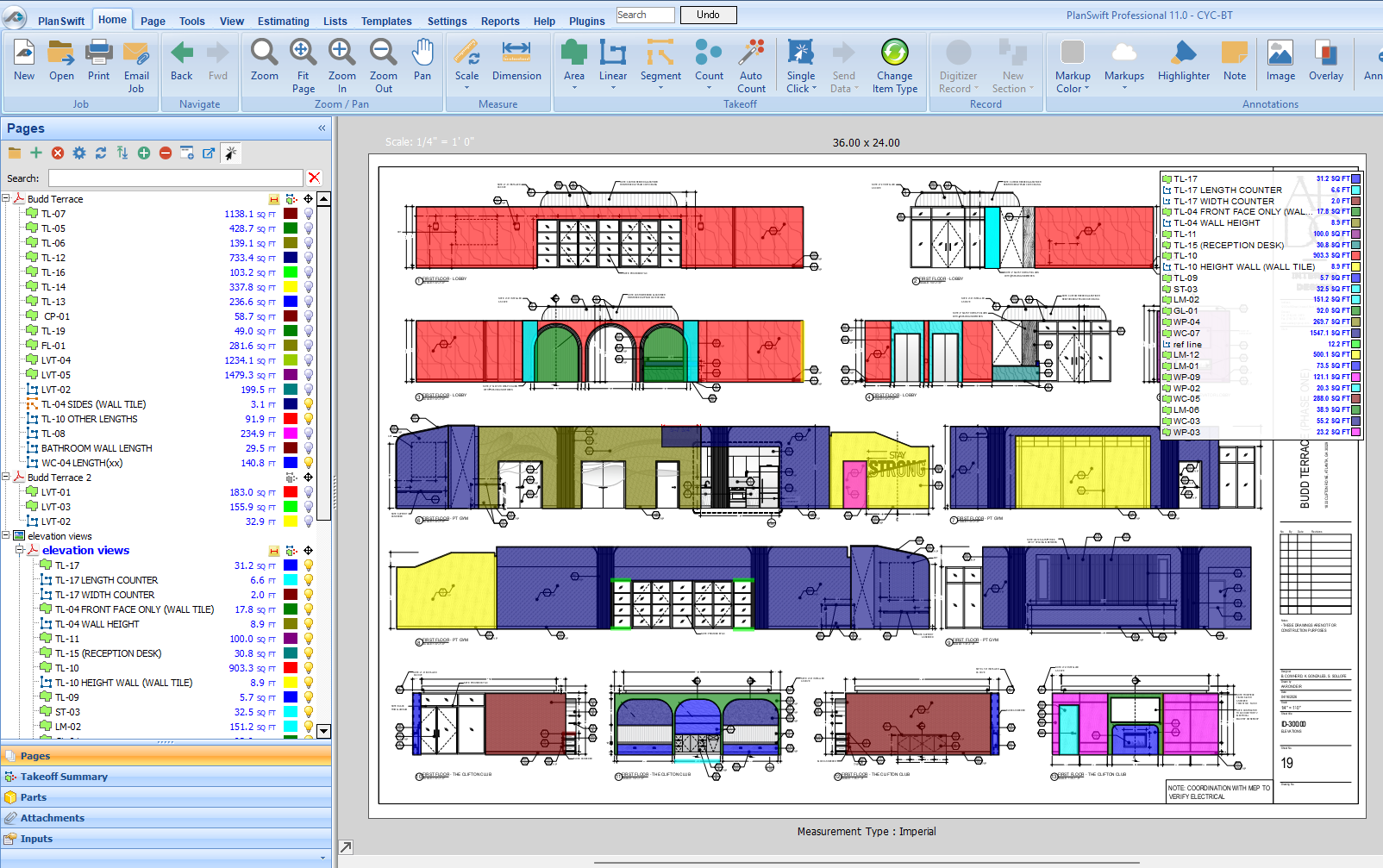Open the Templates ribbon tab
Viewport: 1383px width, 868px height.
pyautogui.click(x=386, y=21)
